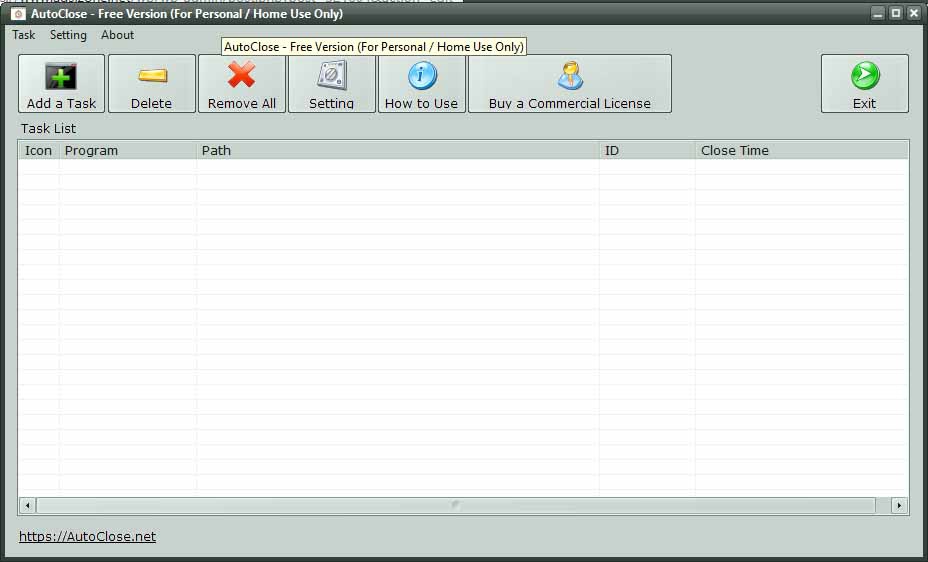Viewport: 928px width, 562px height.
Task: Open the Setting toolbar icon
Action: point(331,76)
